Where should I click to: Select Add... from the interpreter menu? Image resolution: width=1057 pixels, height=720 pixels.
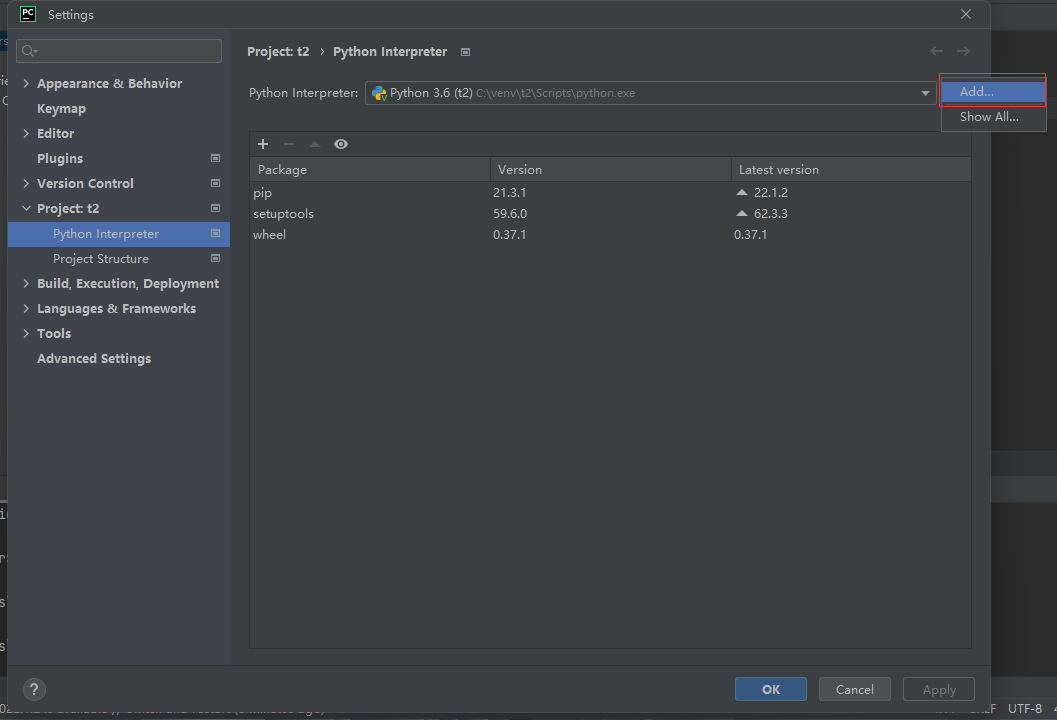click(993, 92)
